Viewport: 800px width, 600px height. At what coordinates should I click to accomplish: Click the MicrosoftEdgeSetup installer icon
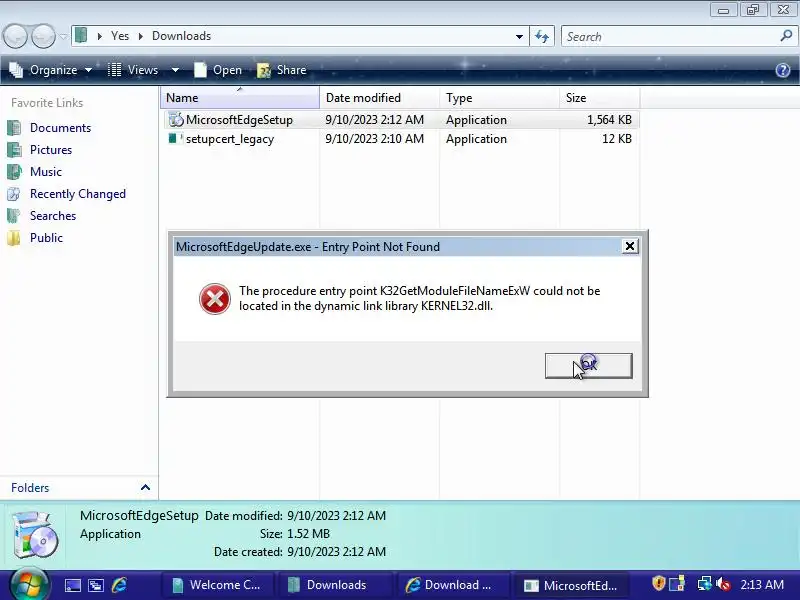[x=176, y=120]
